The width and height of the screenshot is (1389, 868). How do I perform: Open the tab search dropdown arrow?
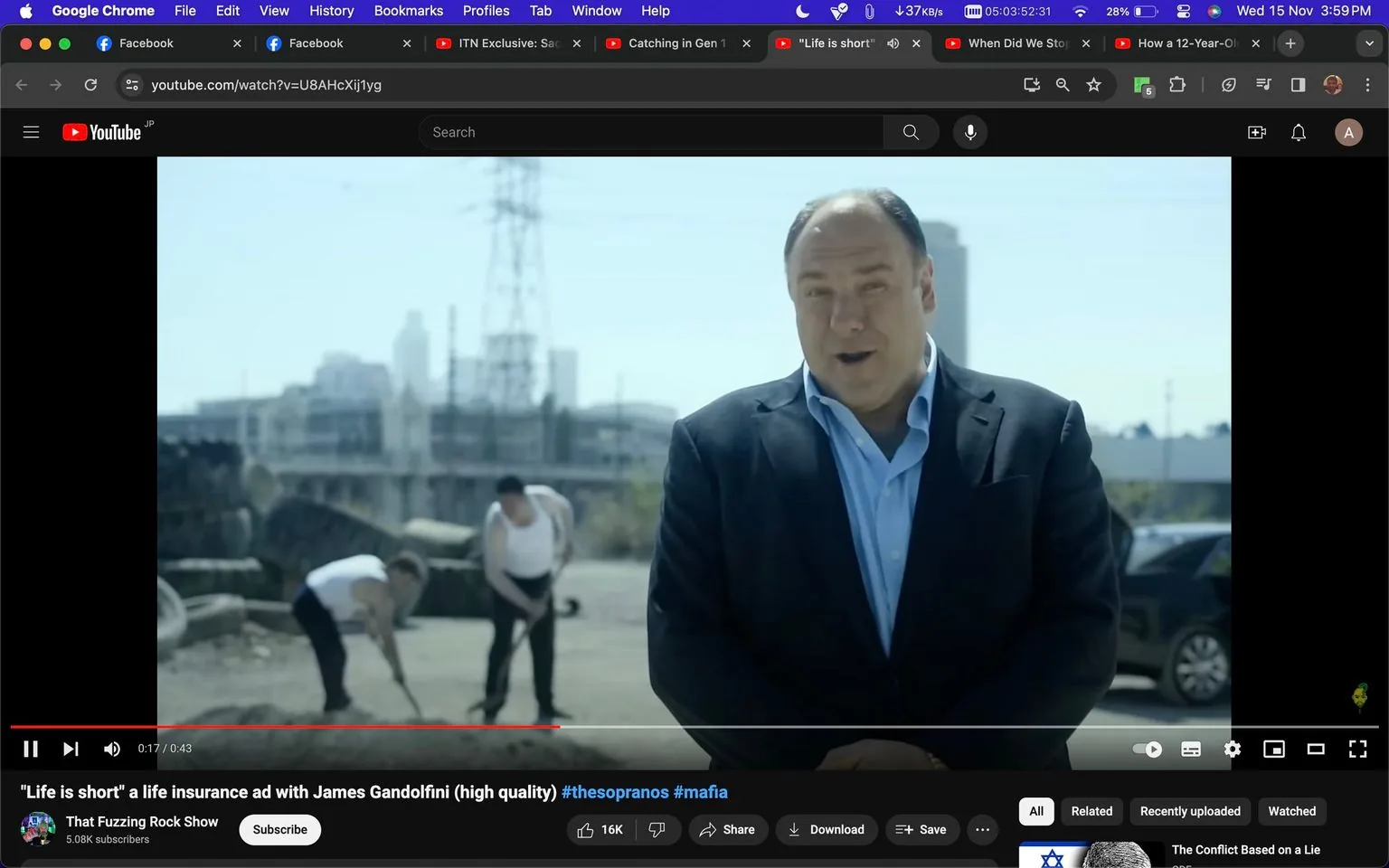pos(1368,42)
